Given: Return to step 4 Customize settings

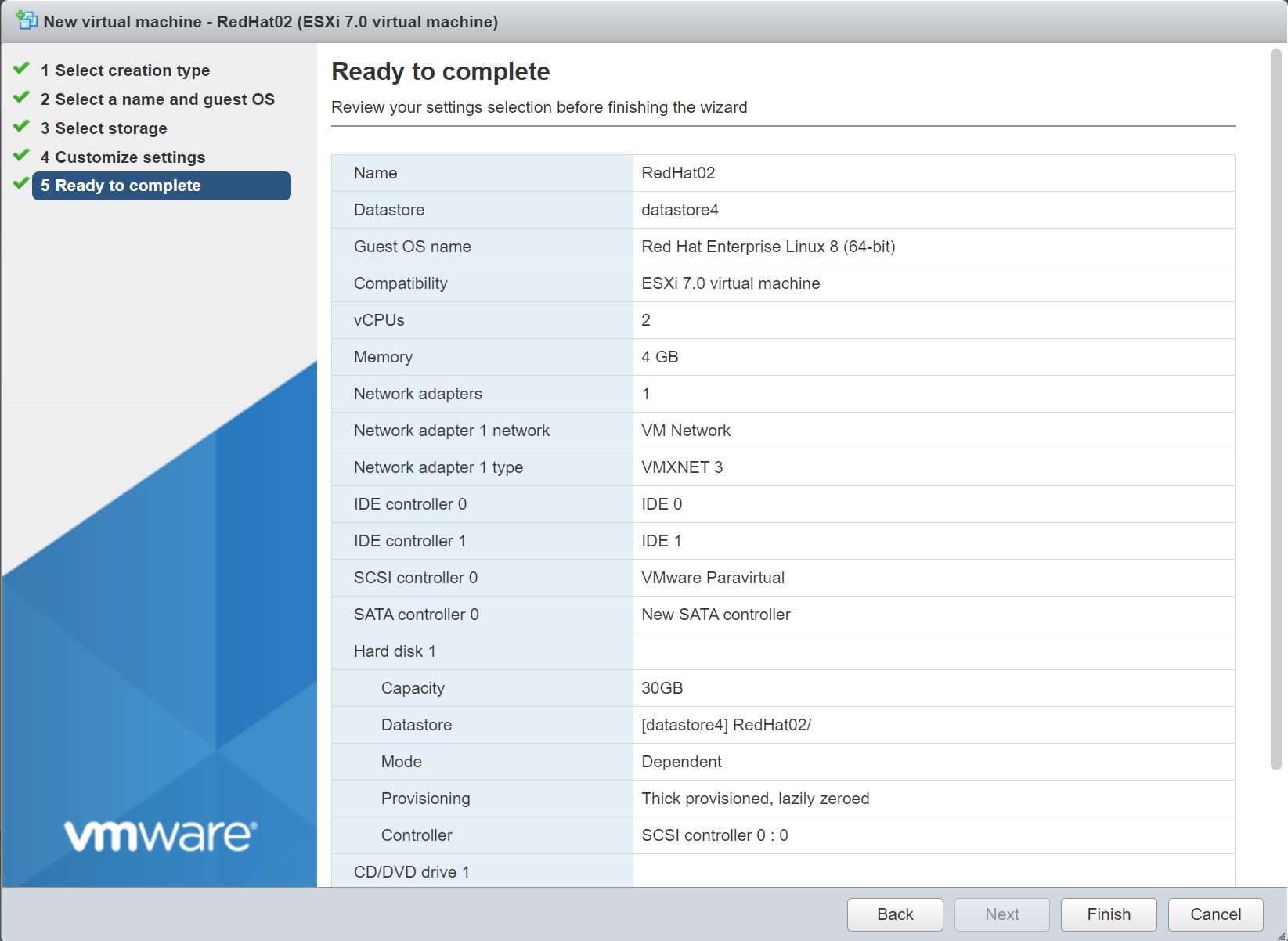Looking at the screenshot, I should click(x=123, y=157).
